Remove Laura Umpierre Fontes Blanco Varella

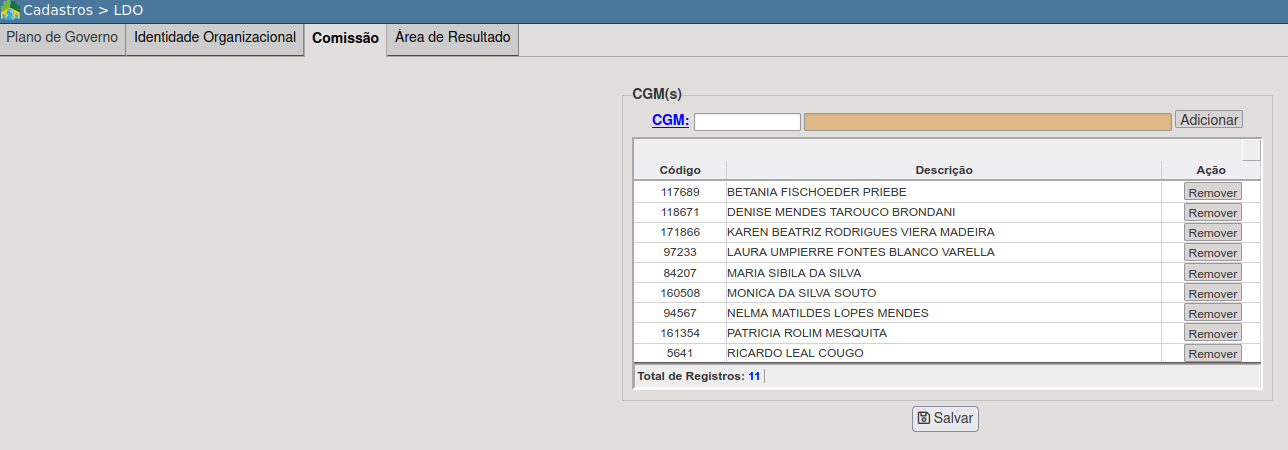pyautogui.click(x=1212, y=253)
